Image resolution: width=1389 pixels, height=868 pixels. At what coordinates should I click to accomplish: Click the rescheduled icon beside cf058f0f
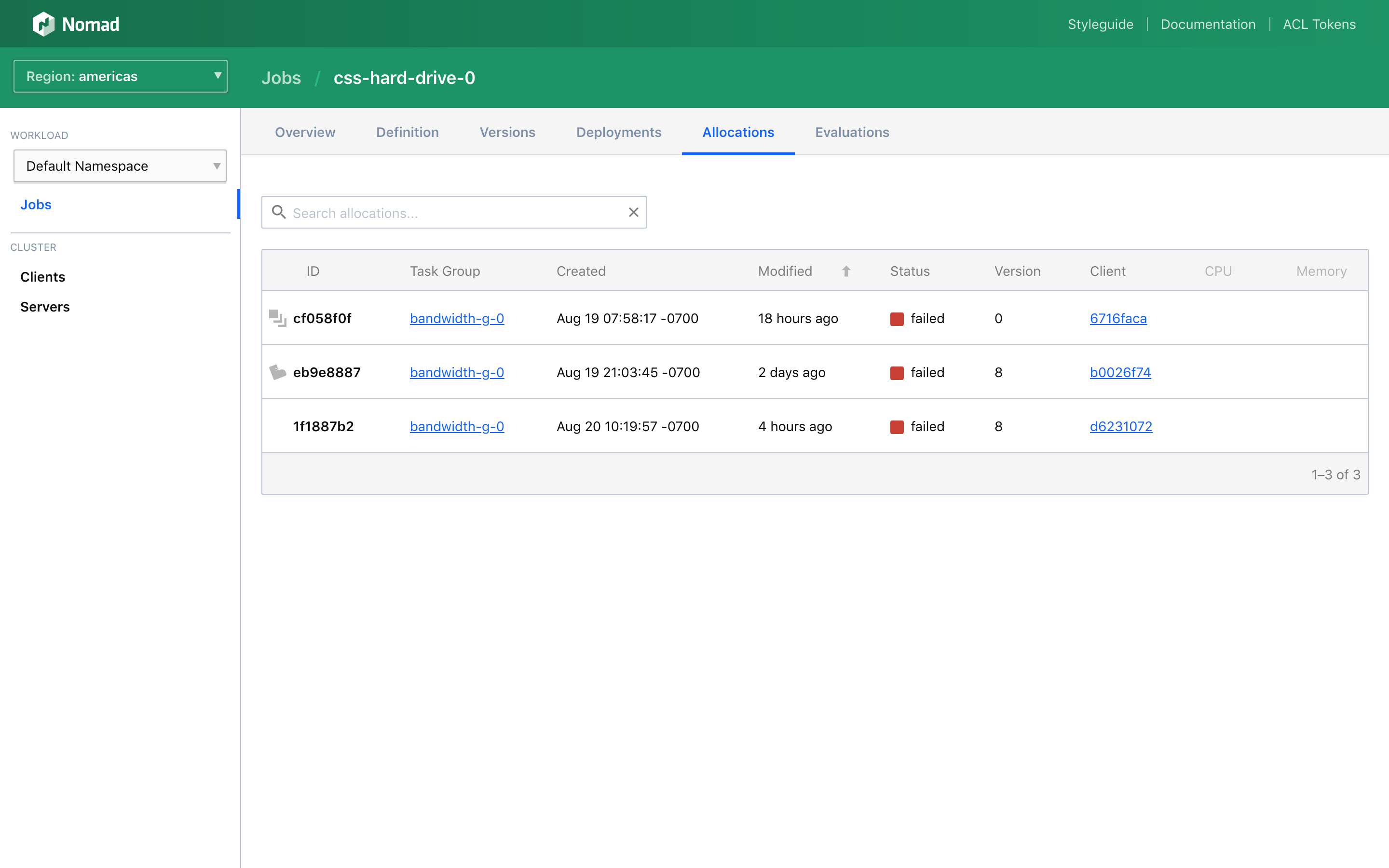(278, 318)
